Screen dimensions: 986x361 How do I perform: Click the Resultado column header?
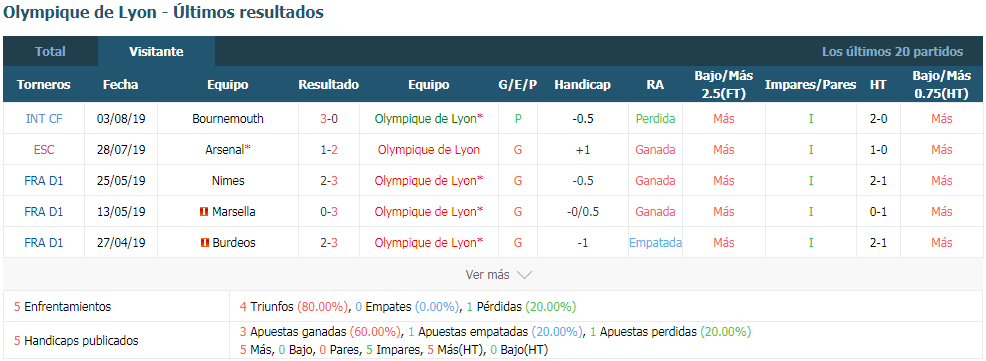click(x=329, y=85)
